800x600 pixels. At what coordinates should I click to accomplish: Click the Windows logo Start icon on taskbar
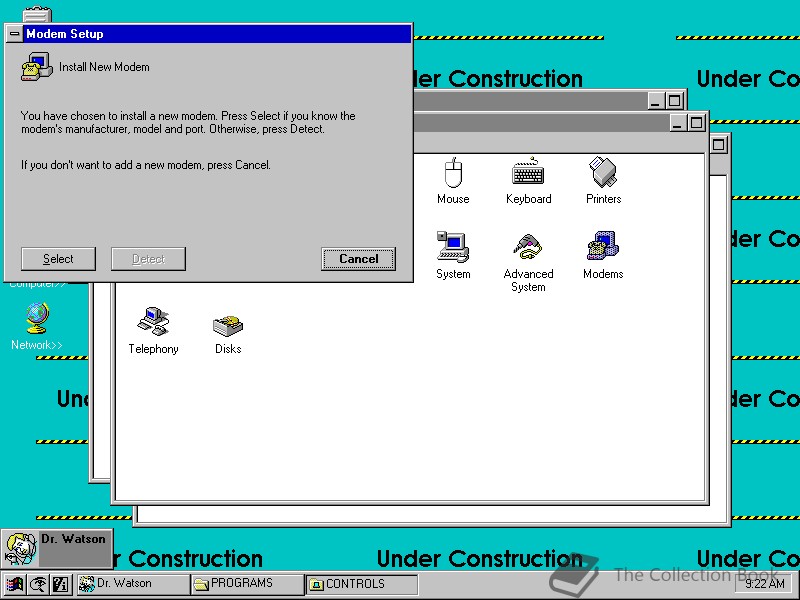(13, 584)
